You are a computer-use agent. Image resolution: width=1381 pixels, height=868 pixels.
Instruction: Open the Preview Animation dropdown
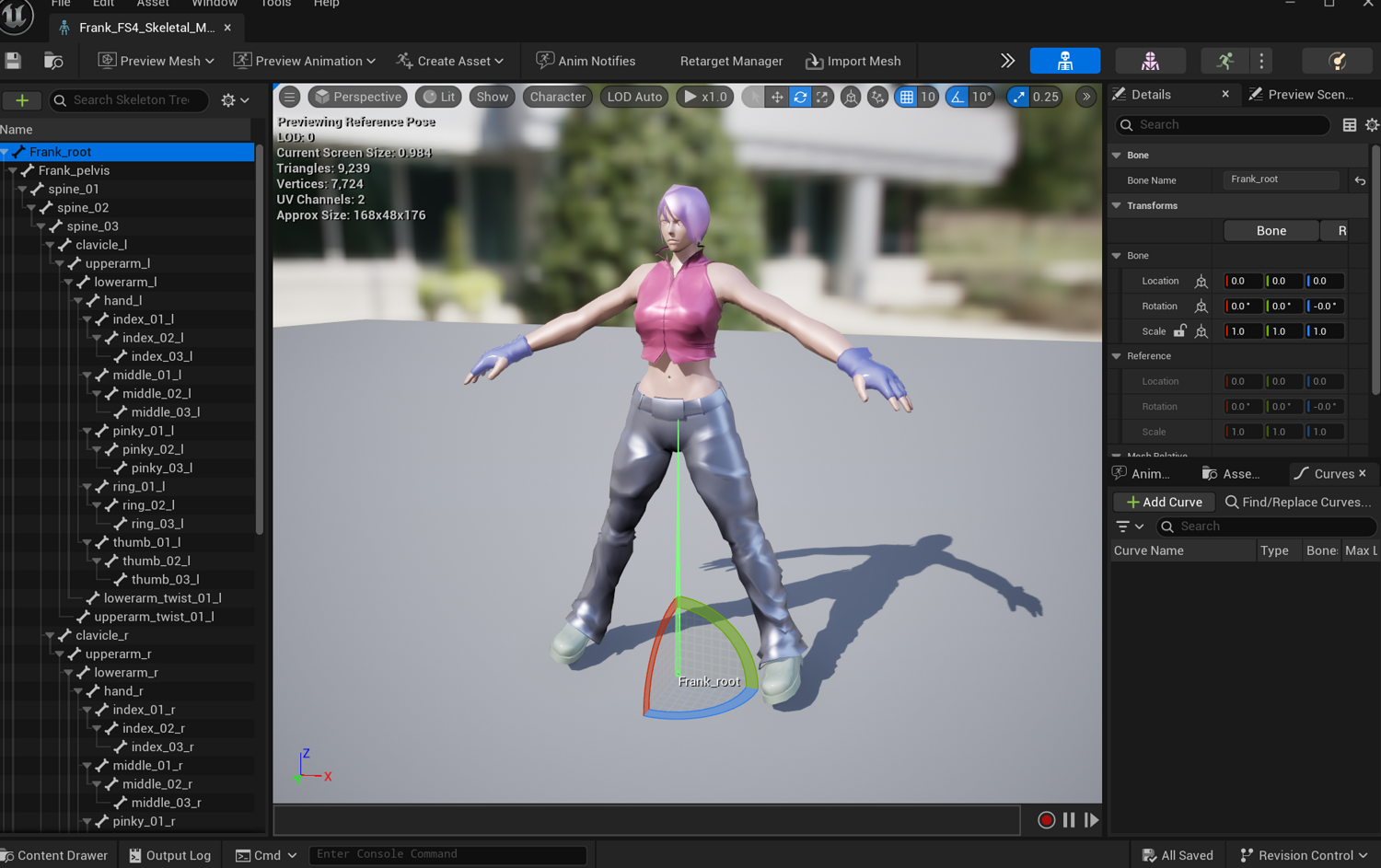(x=305, y=61)
